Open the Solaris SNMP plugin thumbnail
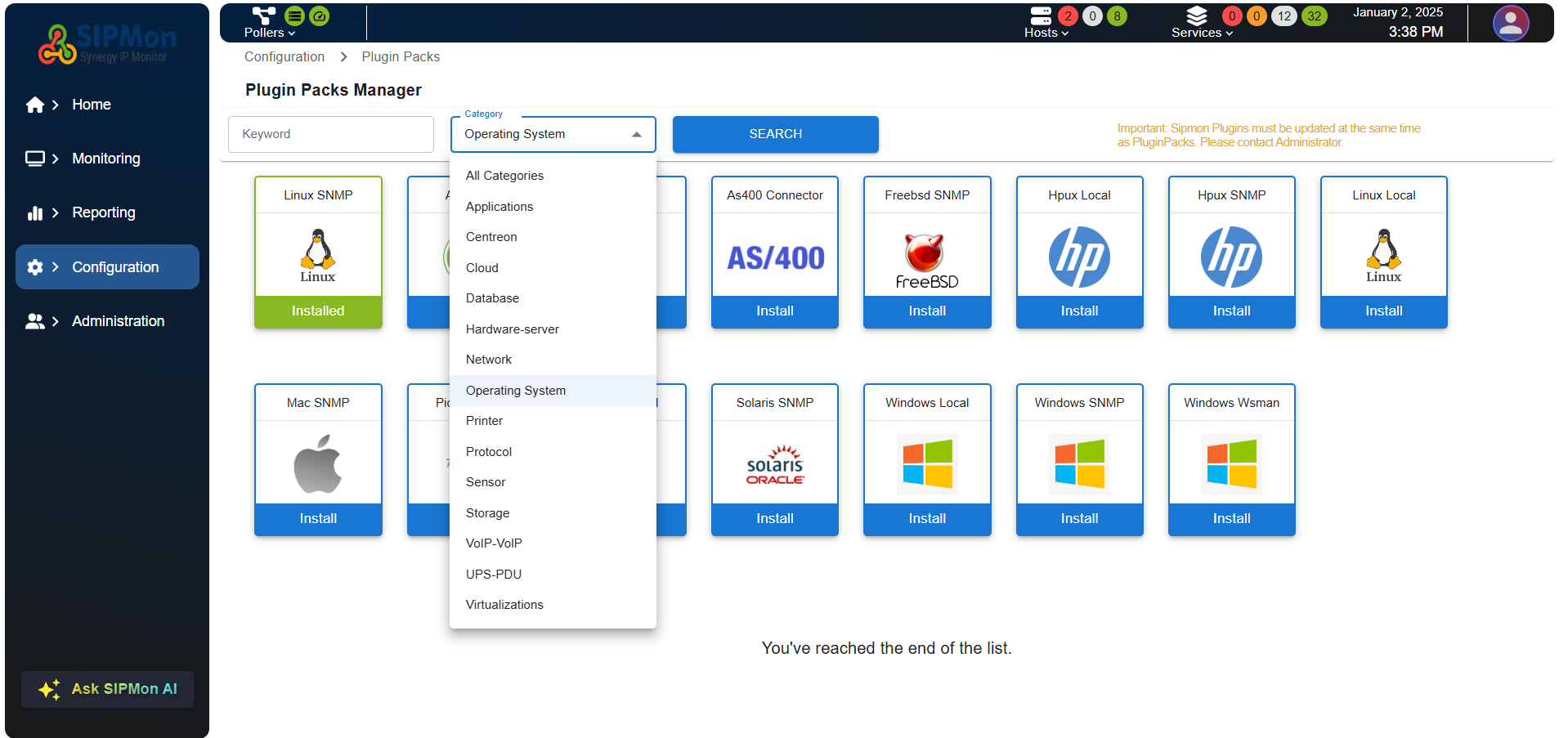The height and width of the screenshot is (738, 1568). (774, 463)
